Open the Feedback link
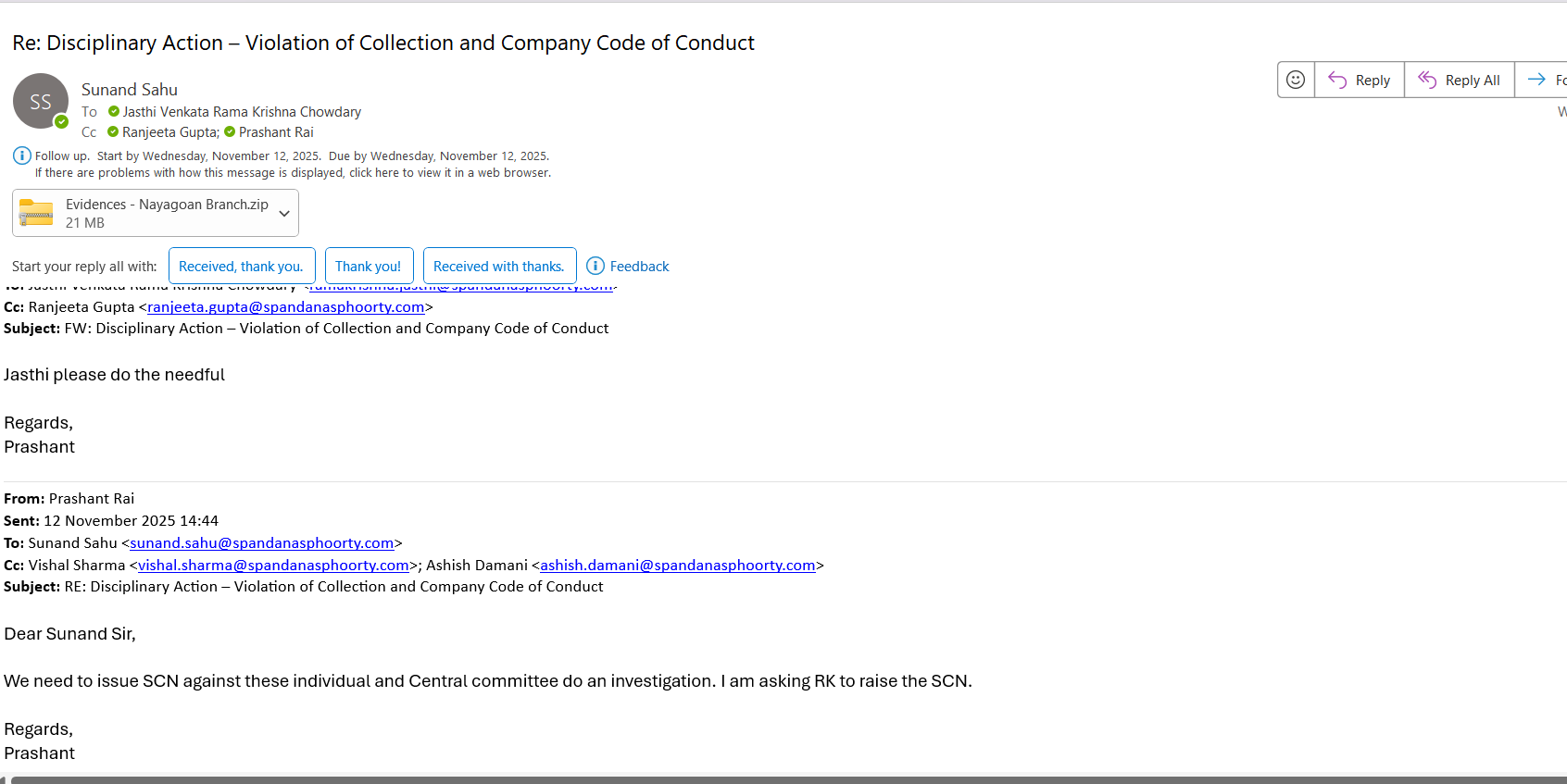Screen dimensions: 1567x784 [x=639, y=266]
